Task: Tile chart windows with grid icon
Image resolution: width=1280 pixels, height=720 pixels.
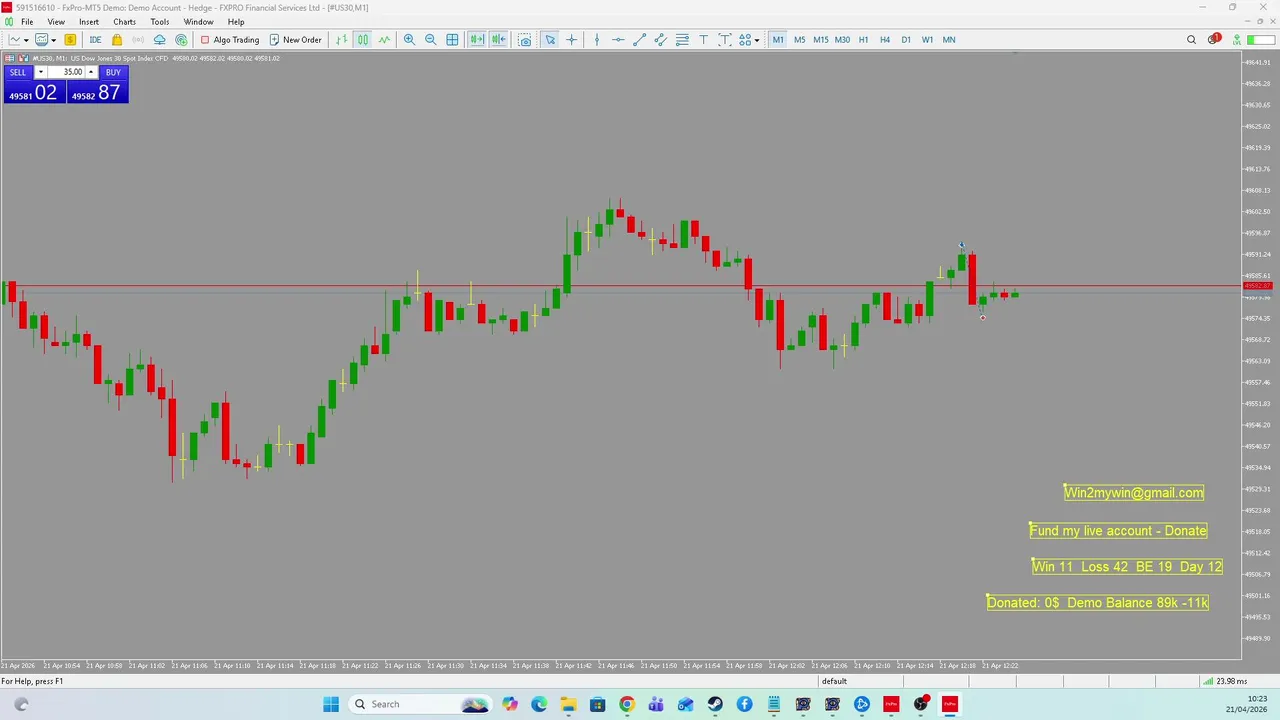Action: 452,40
